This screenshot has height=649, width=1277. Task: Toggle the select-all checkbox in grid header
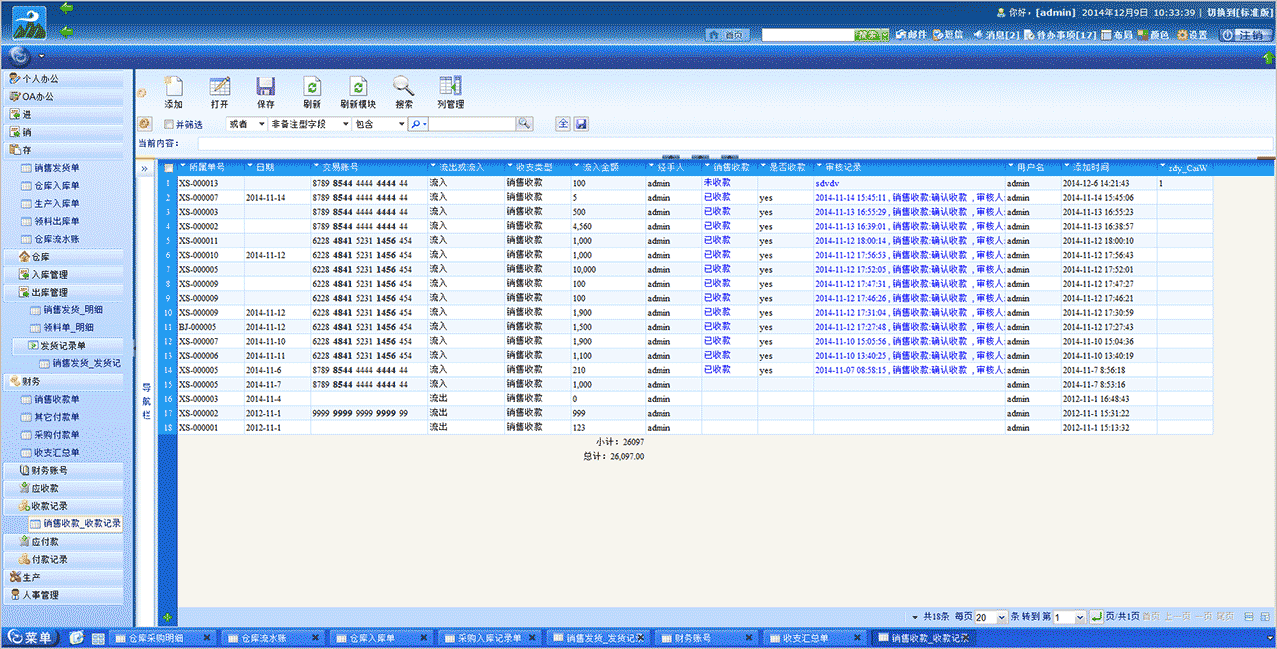coord(169,167)
